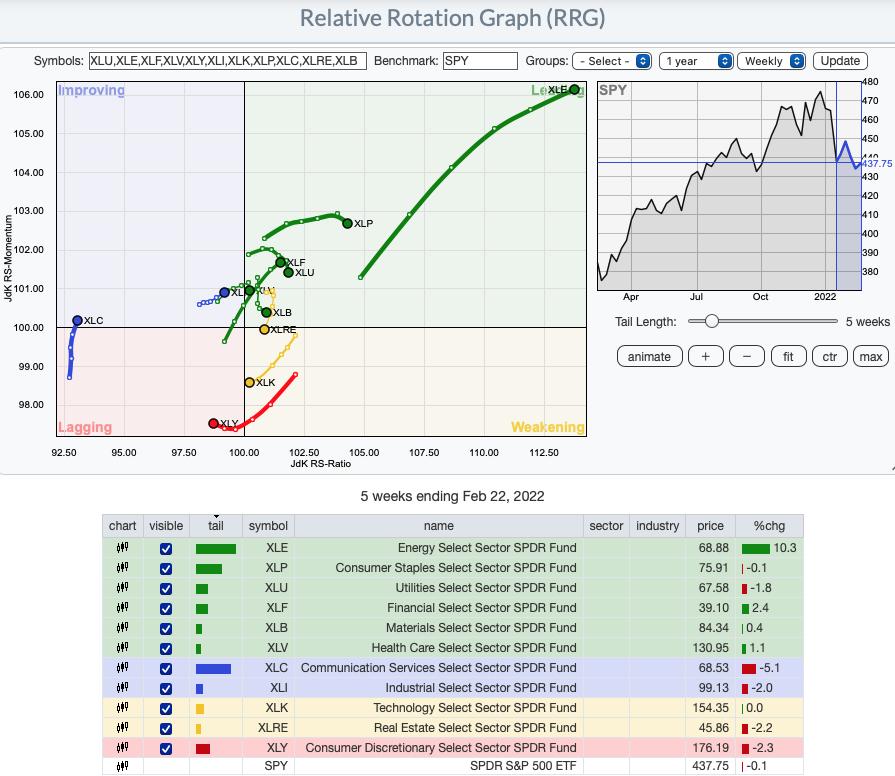Viewport: 895px width, 776px height.
Task: Open the Groups select dropdown
Action: click(612, 61)
